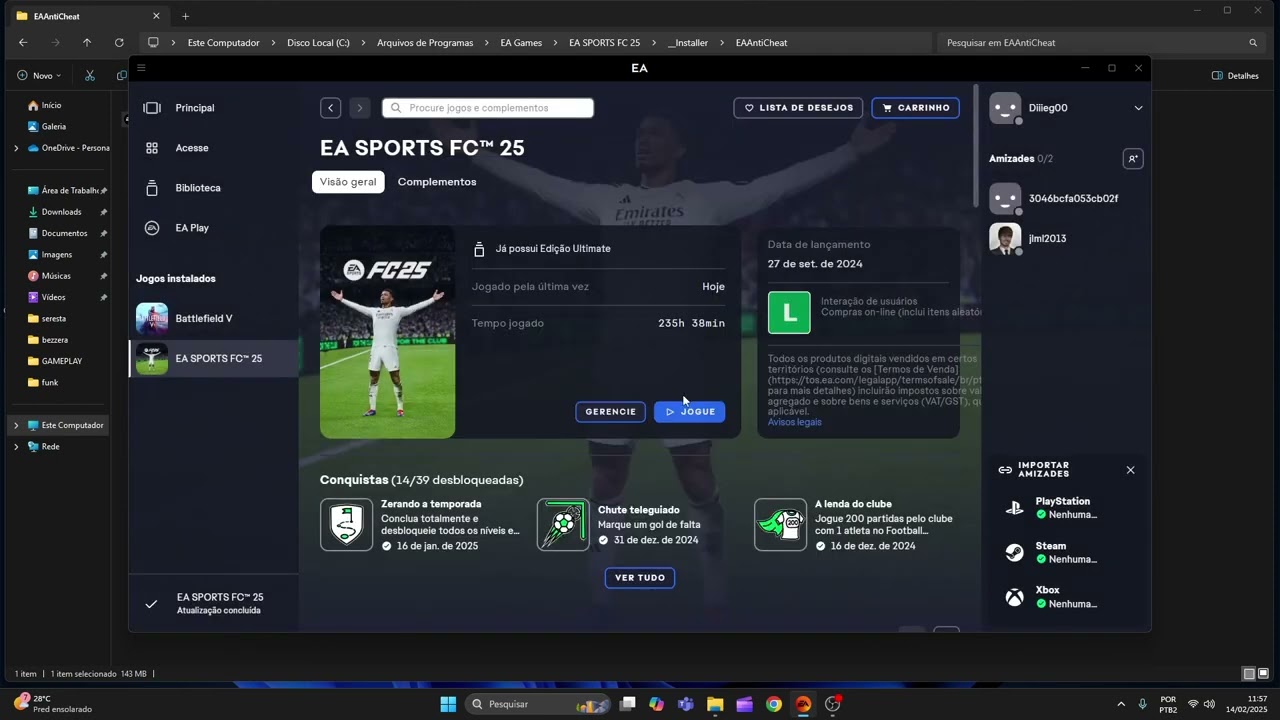Show hidden system tray icons
Viewport: 1280px width, 720px height.
[1120, 704]
